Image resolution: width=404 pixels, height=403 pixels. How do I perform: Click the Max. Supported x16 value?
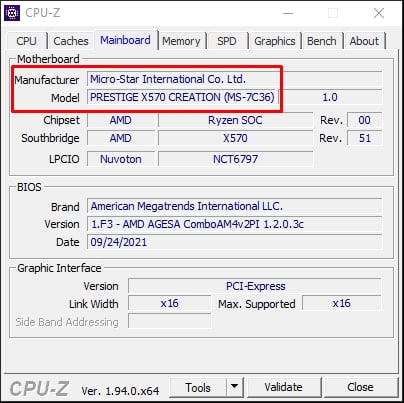point(341,304)
